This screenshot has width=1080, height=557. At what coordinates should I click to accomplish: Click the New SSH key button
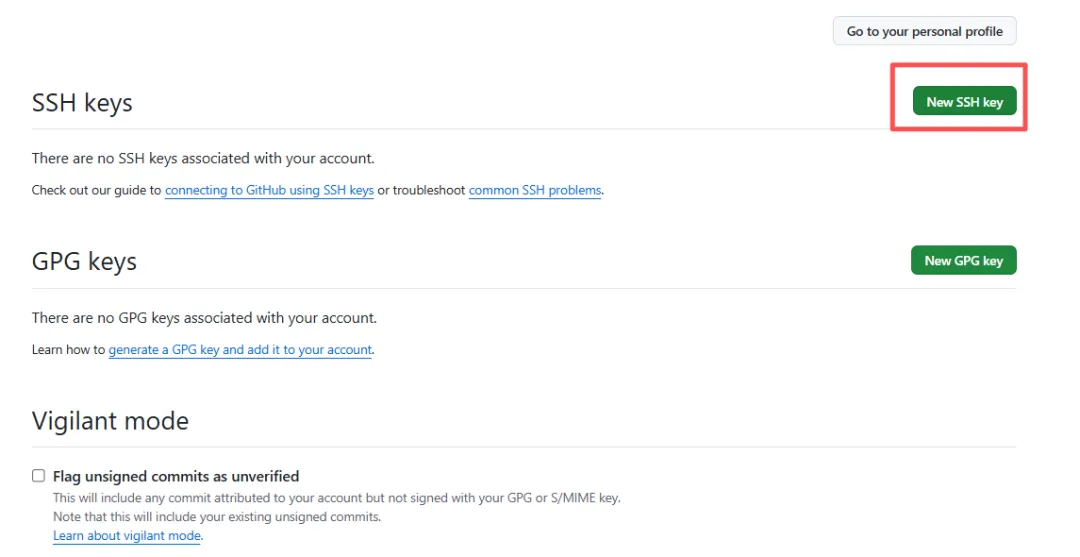pyautogui.click(x=964, y=101)
